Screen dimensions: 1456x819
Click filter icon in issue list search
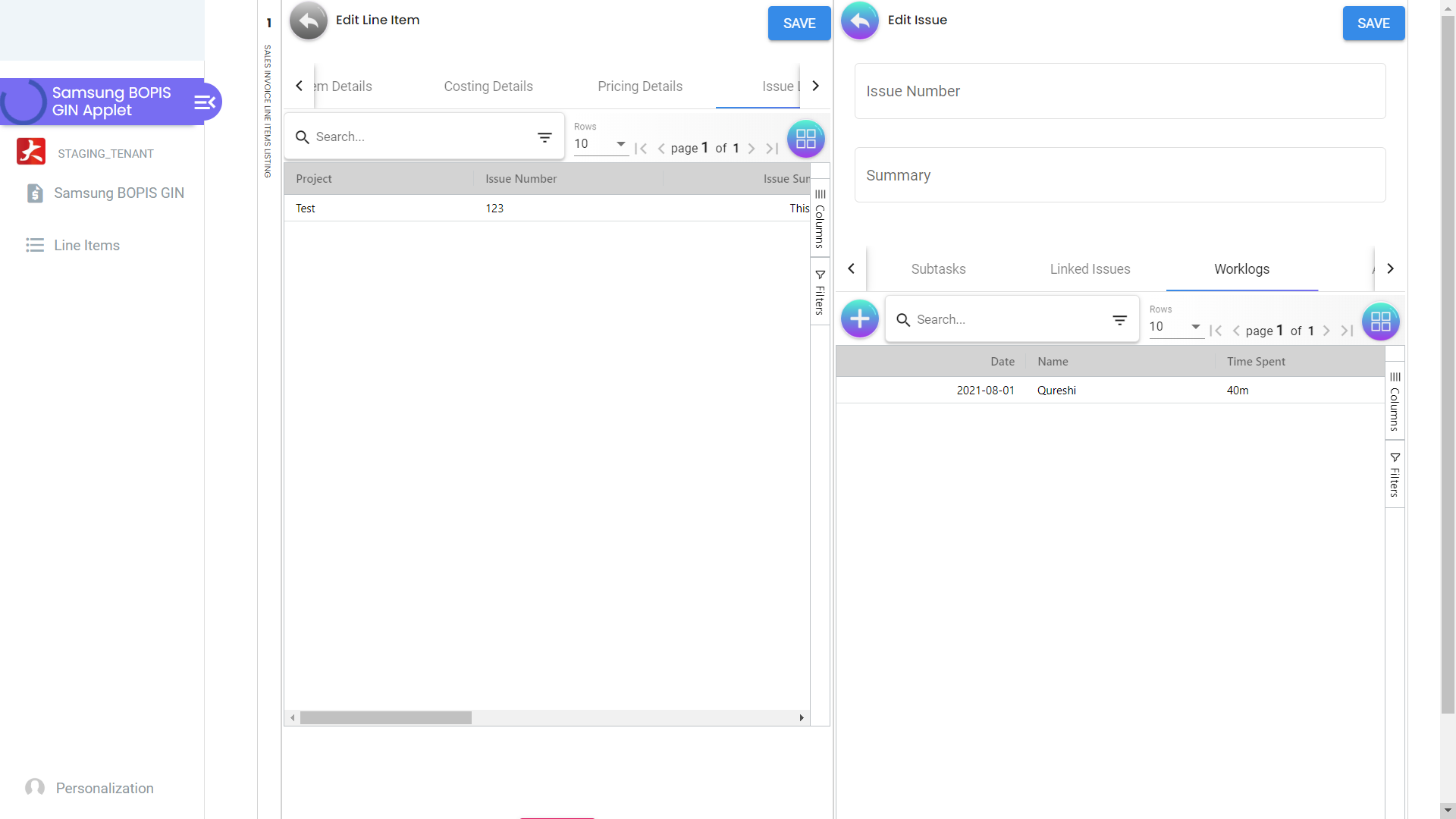(544, 137)
